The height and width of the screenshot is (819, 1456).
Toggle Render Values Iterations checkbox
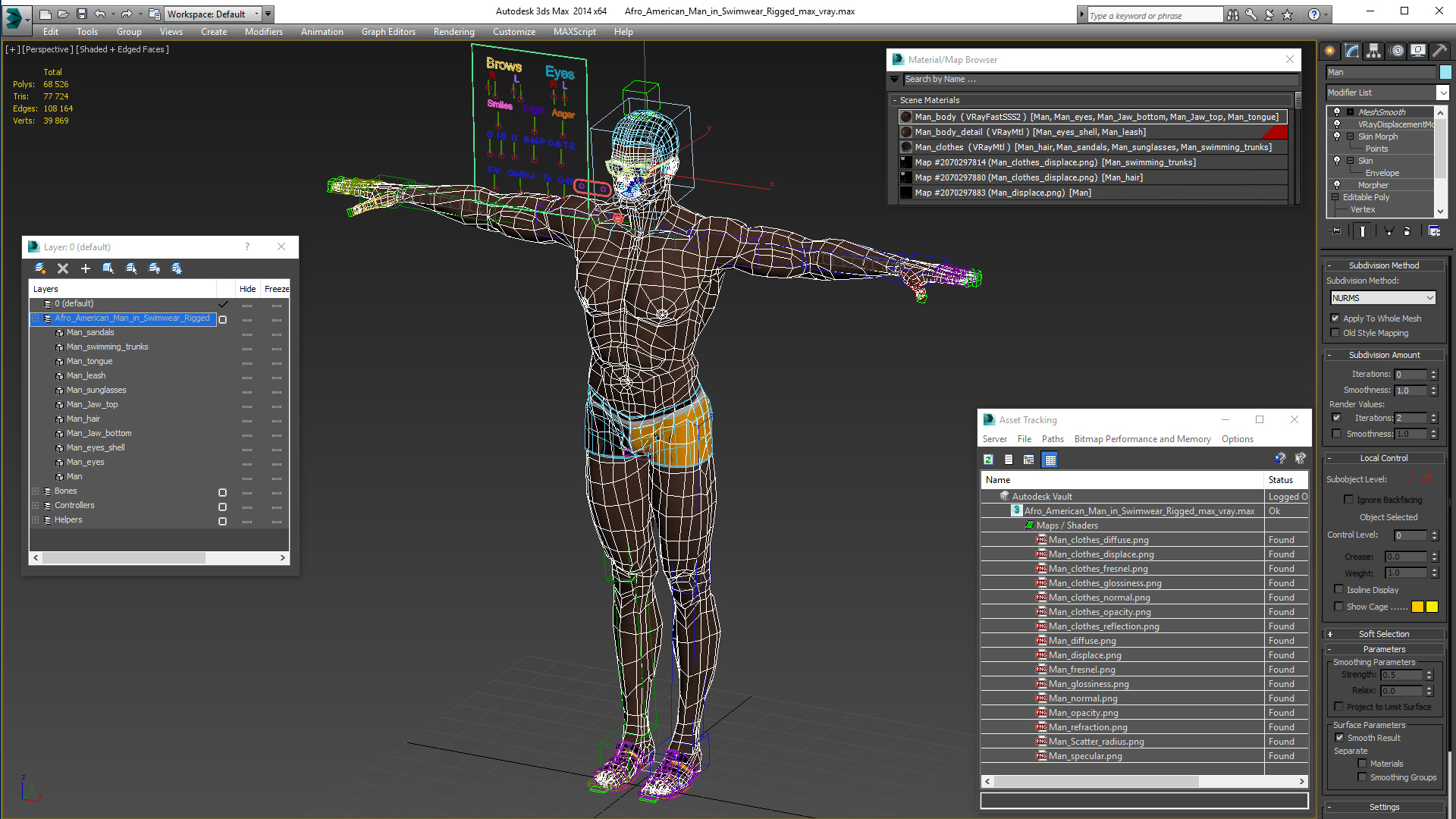[x=1336, y=418]
